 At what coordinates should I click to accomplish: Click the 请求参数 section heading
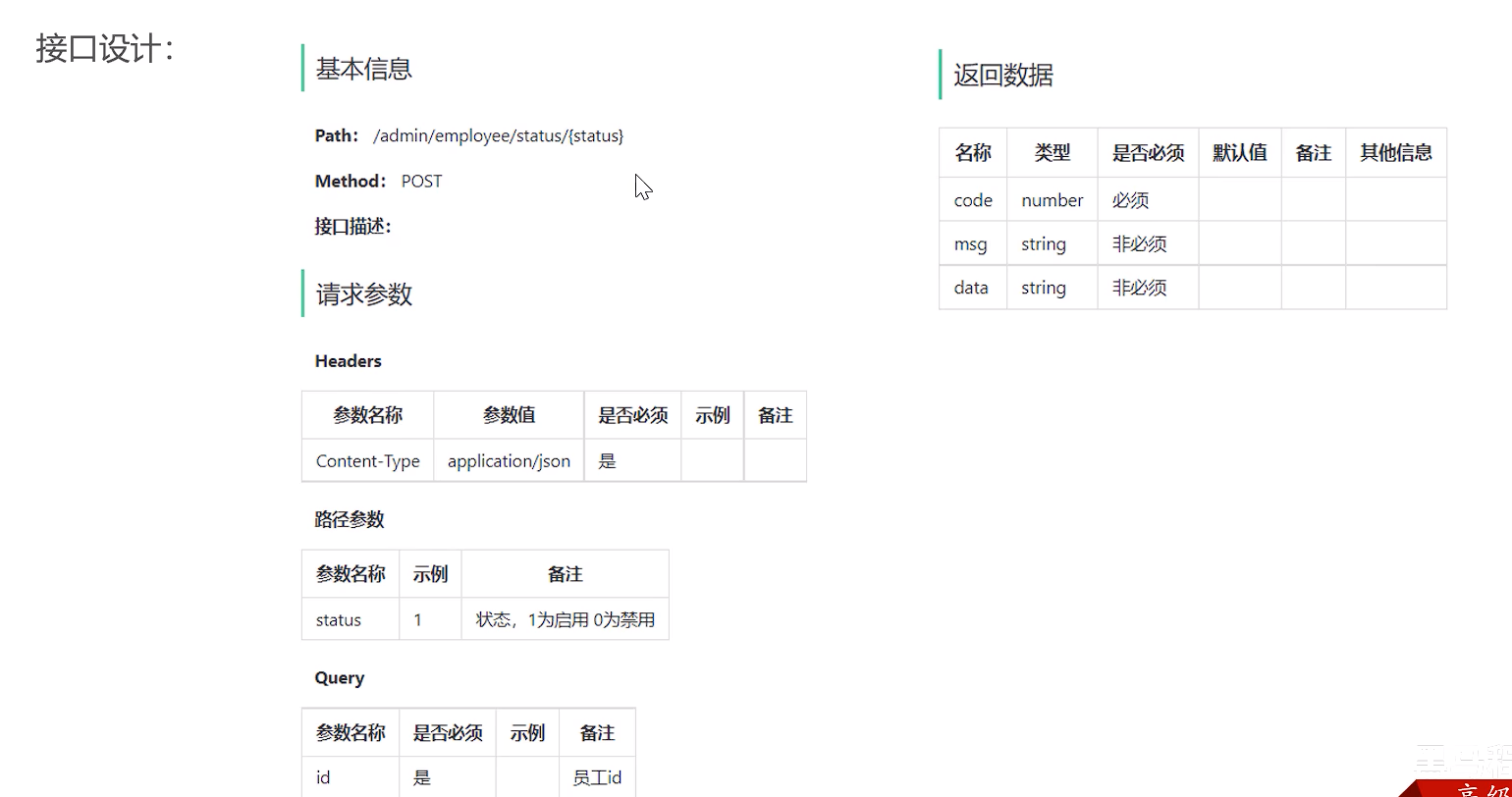[x=363, y=294]
